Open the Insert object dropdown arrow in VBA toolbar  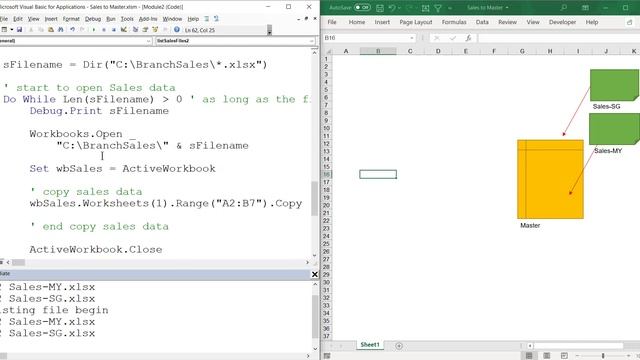[x=11, y=29]
